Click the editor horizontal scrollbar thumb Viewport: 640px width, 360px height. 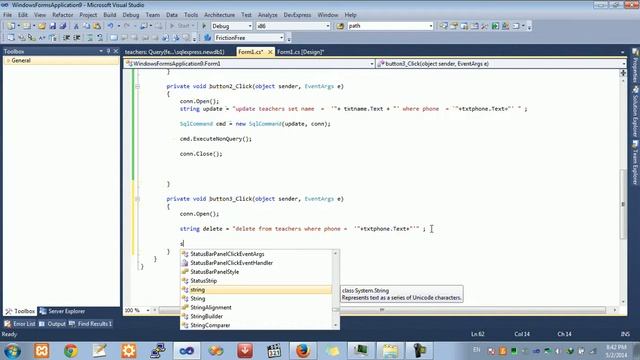(x=381, y=310)
